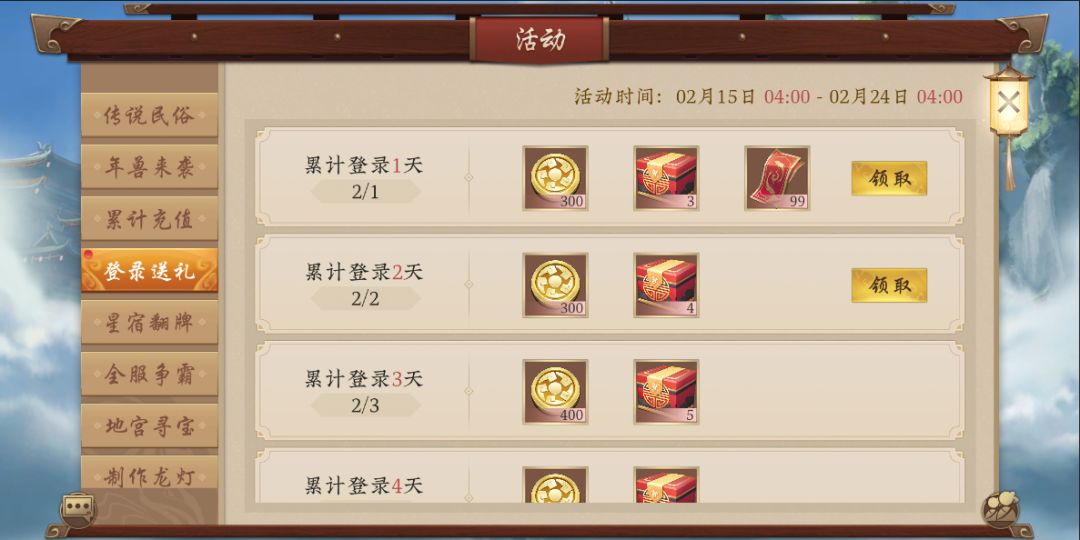Tap the red scroll ticket reward icon
The height and width of the screenshot is (540, 1080).
(x=777, y=178)
